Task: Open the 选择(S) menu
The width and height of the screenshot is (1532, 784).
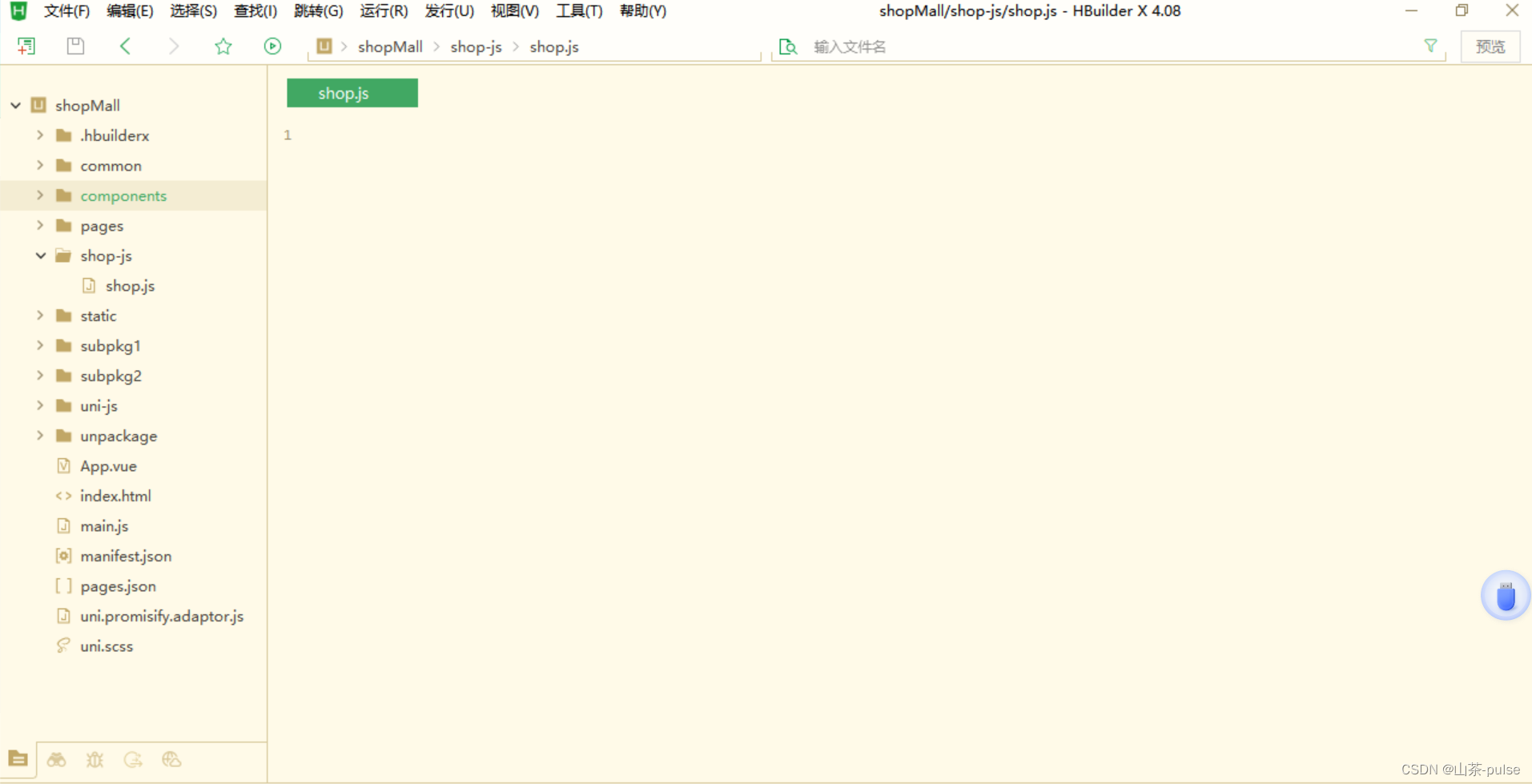Action: [x=193, y=11]
